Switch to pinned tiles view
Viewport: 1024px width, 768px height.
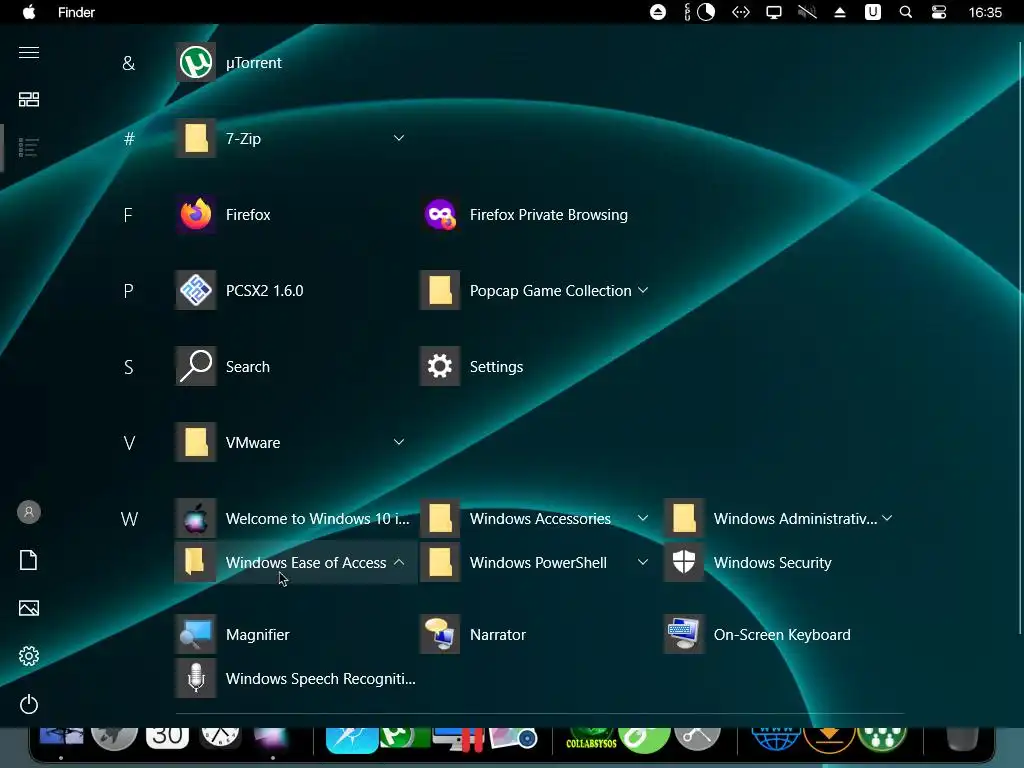click(29, 99)
